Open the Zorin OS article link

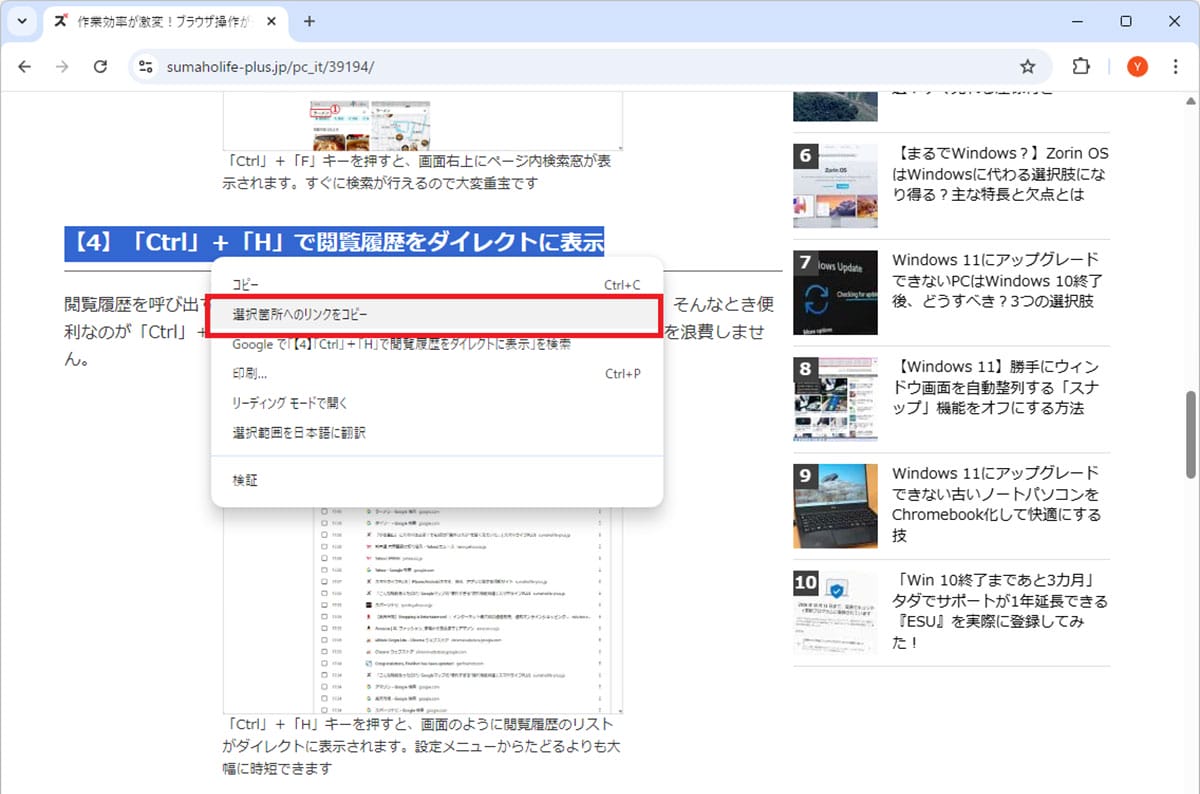pyautogui.click(x=1000, y=174)
